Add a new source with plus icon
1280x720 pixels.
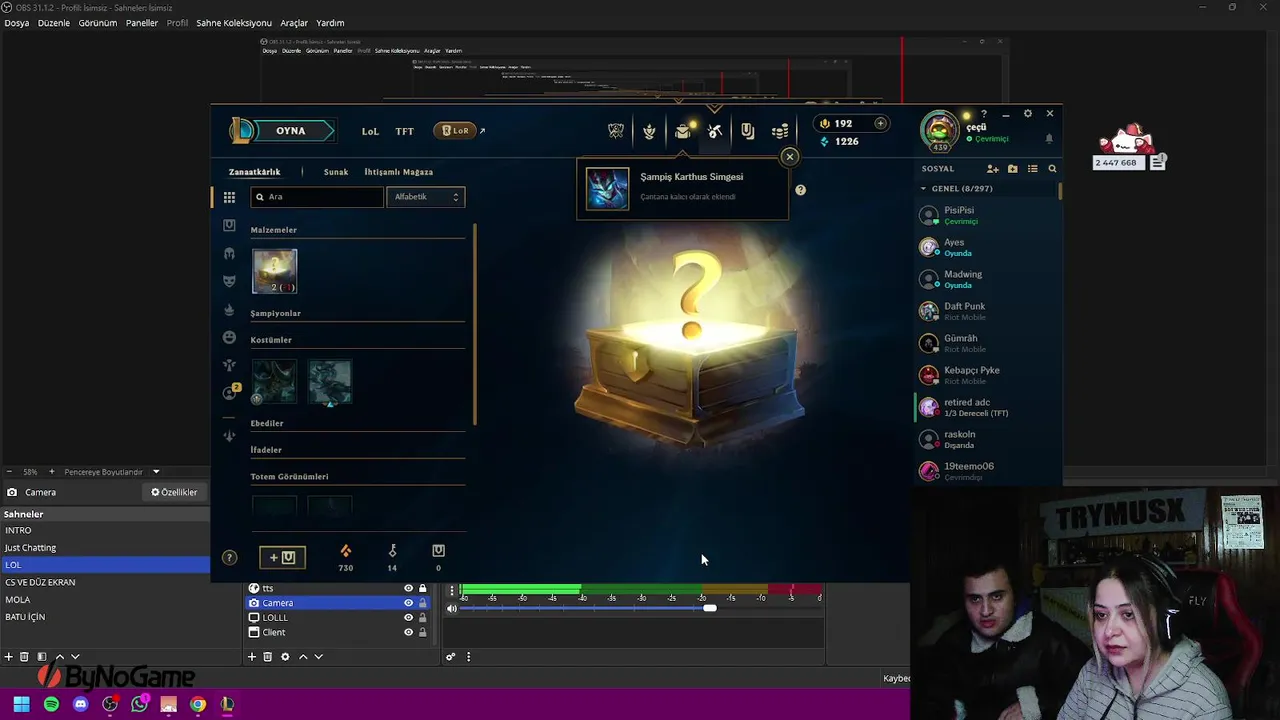(252, 657)
